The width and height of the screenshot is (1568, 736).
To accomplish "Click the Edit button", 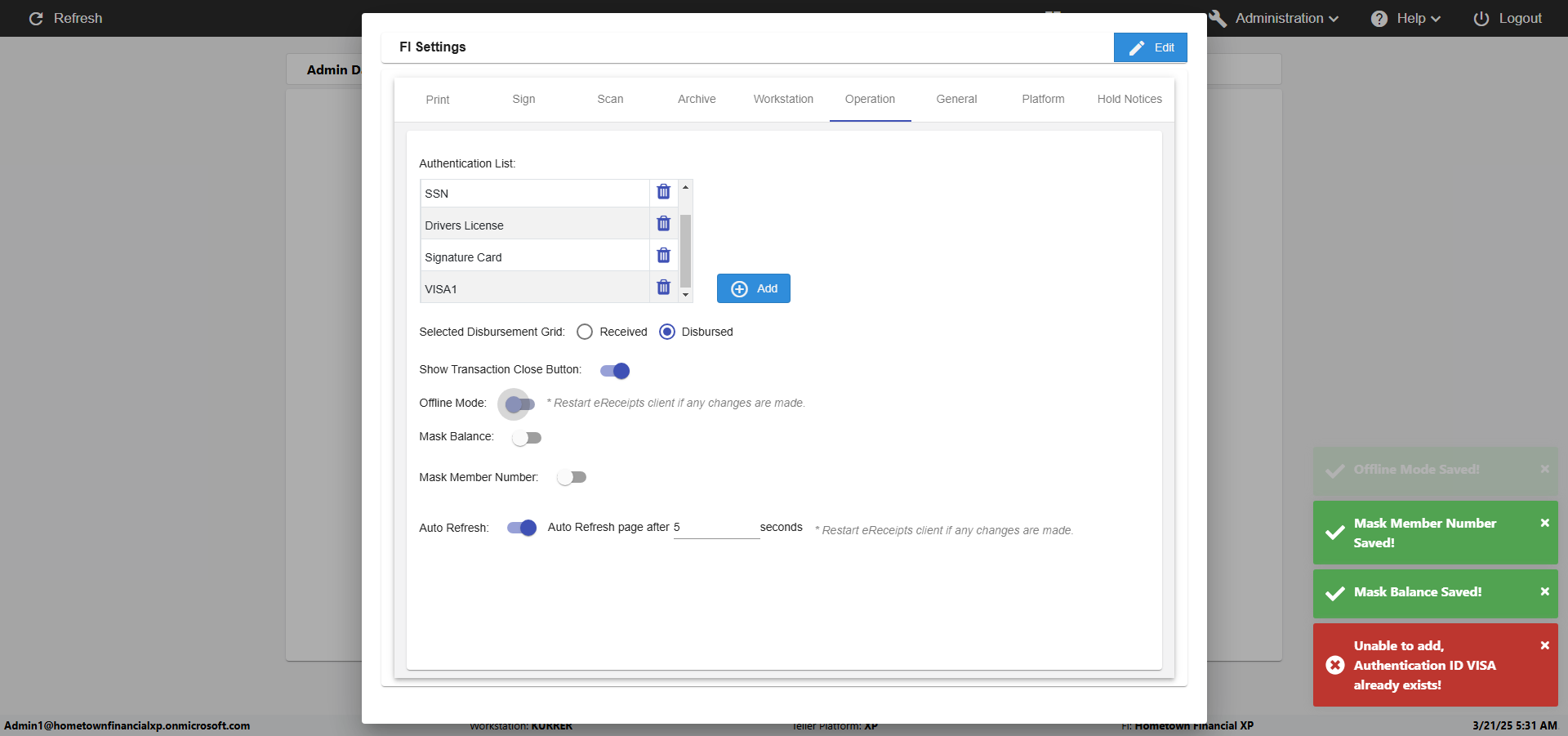I will pyautogui.click(x=1150, y=47).
